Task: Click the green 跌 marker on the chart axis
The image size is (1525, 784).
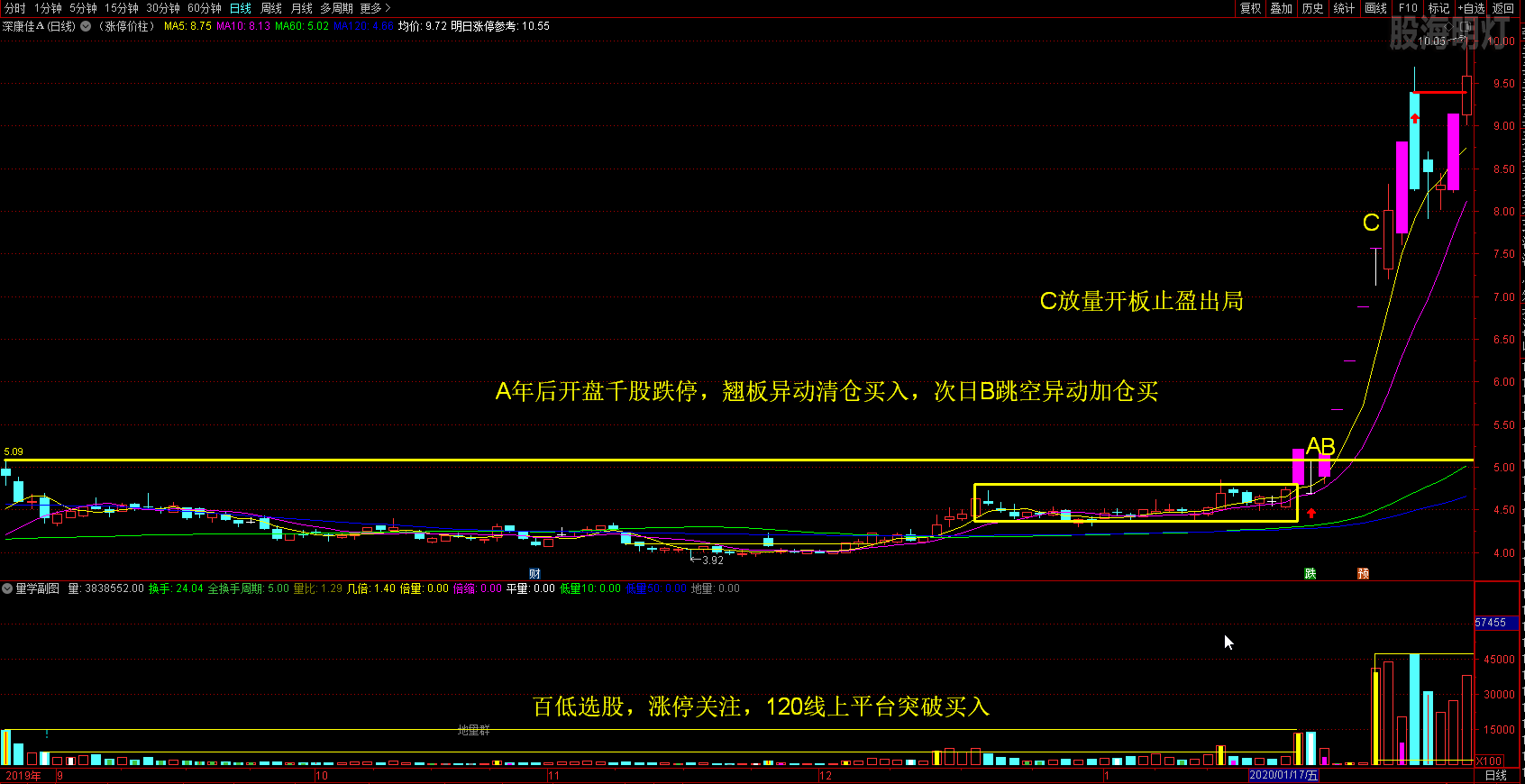Action: click(1310, 574)
